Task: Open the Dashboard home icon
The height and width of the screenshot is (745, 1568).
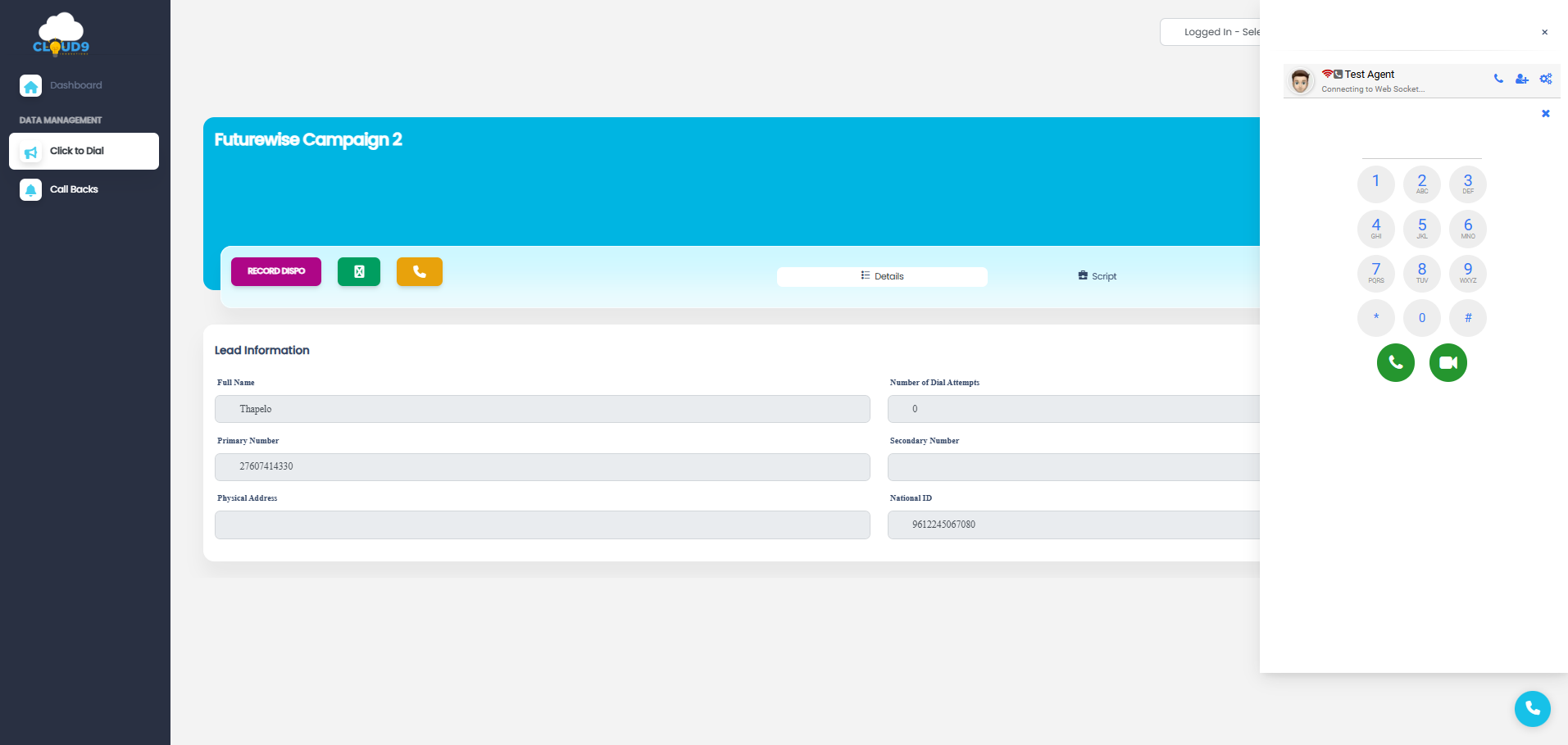Action: (x=31, y=85)
